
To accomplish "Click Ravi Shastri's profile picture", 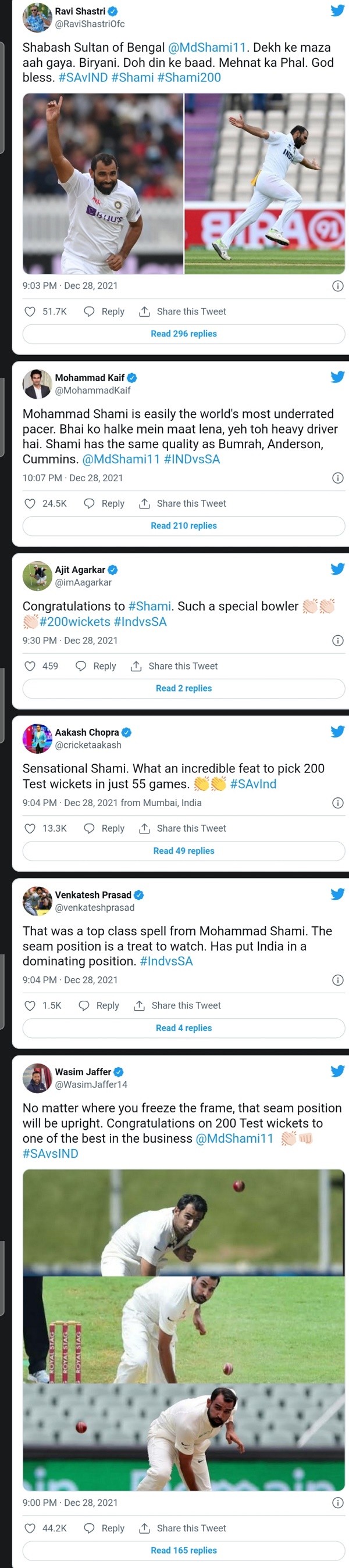I will 37,16.
